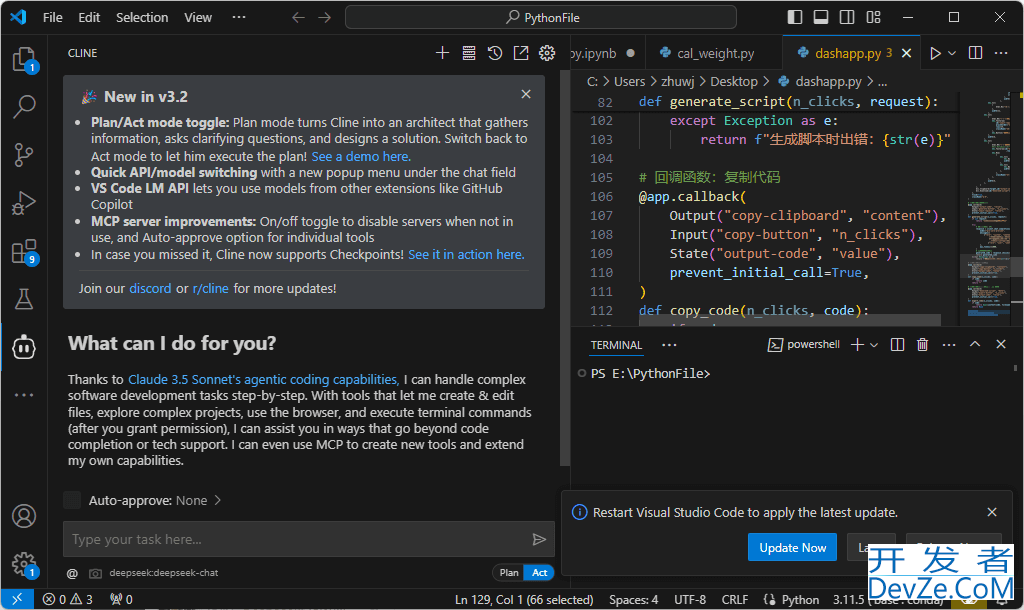
Task: Open errors and warnings count in status bar
Action: [x=68, y=599]
